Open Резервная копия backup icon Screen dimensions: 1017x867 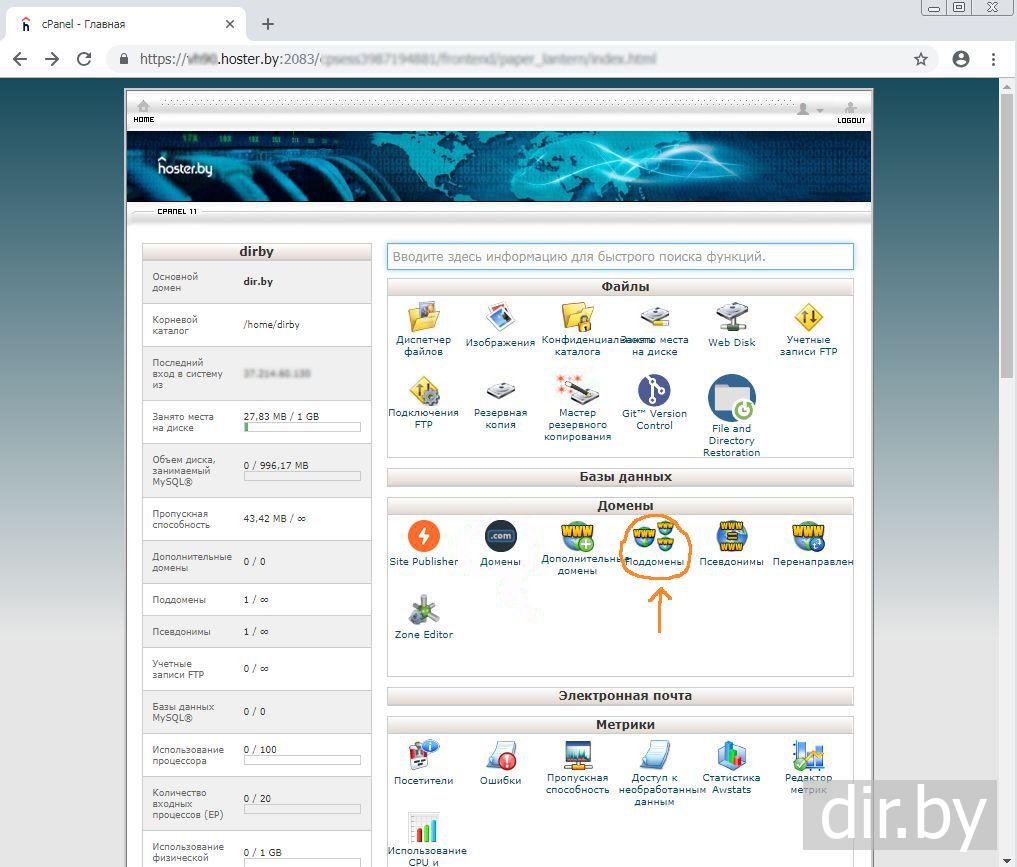tap(500, 391)
